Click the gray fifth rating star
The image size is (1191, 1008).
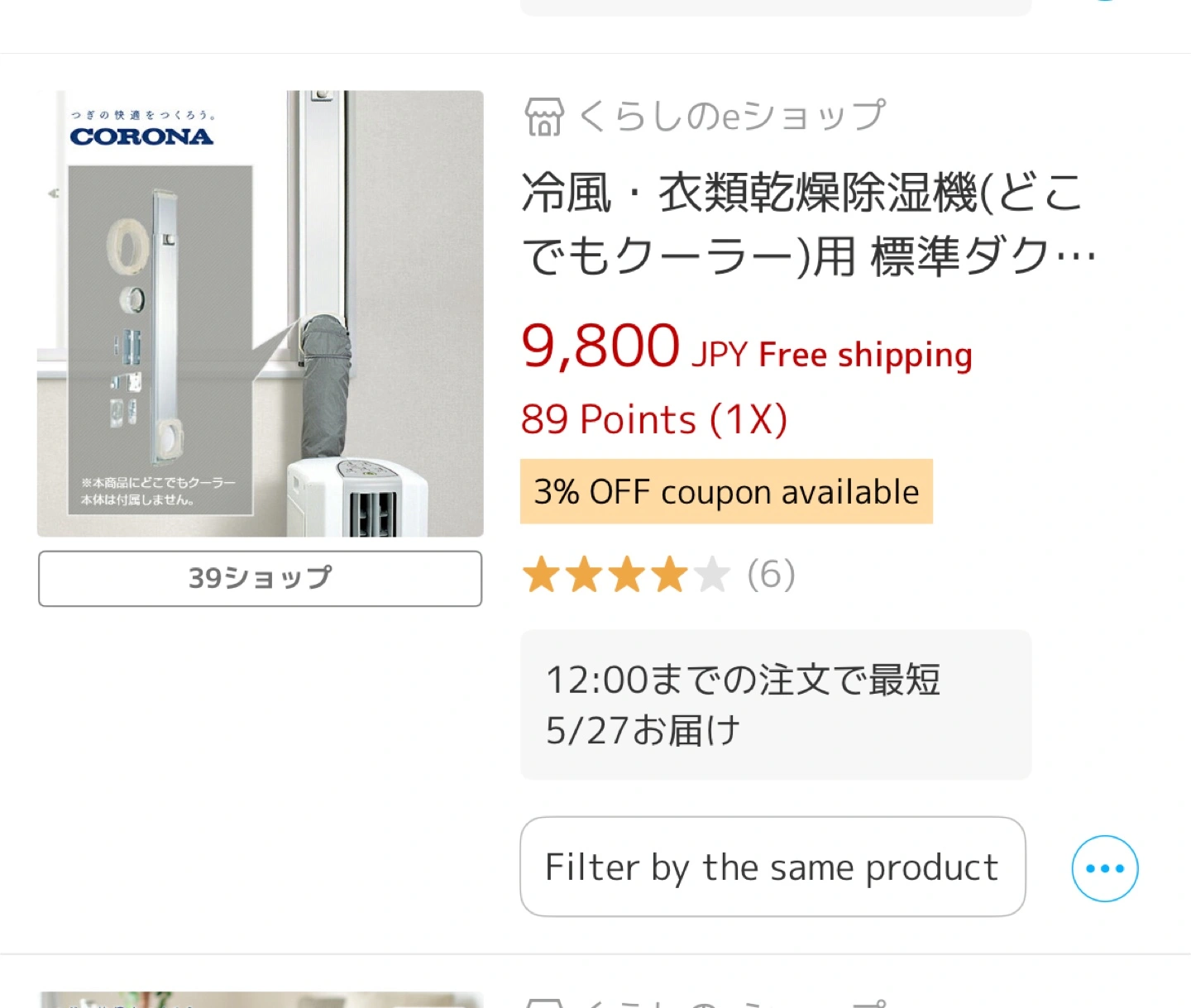pyautogui.click(x=711, y=575)
